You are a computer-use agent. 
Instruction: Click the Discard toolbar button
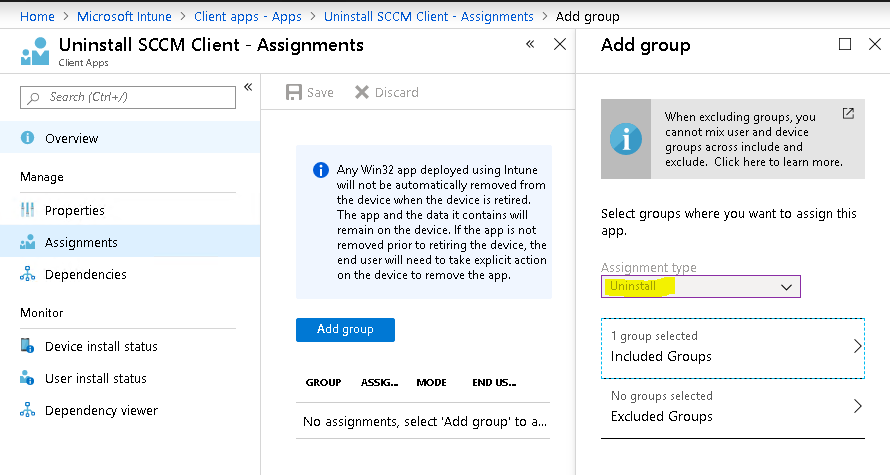tap(387, 93)
